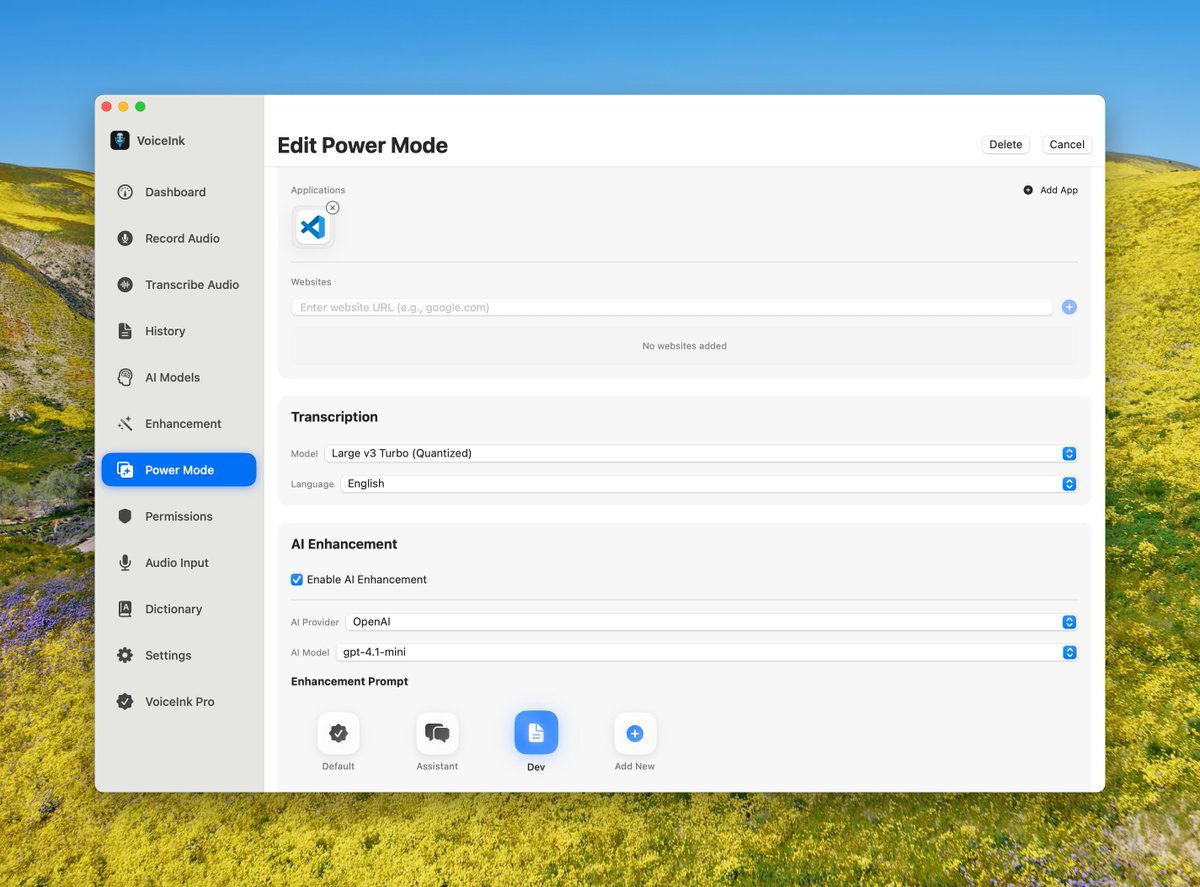The image size is (1200, 887).
Task: Go to Record Audio section
Action: 179,238
